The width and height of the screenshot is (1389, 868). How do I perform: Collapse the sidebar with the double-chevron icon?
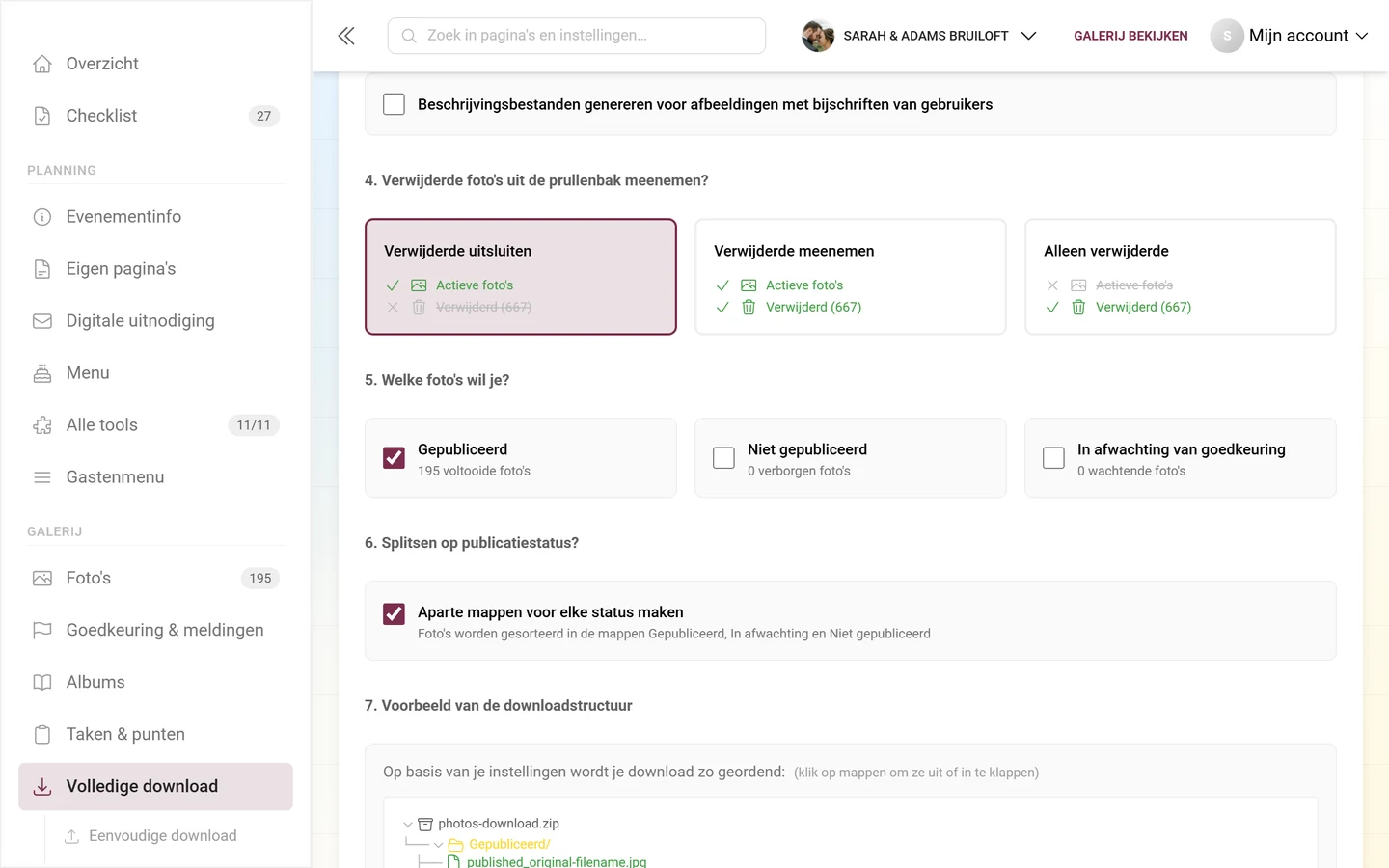point(346,36)
